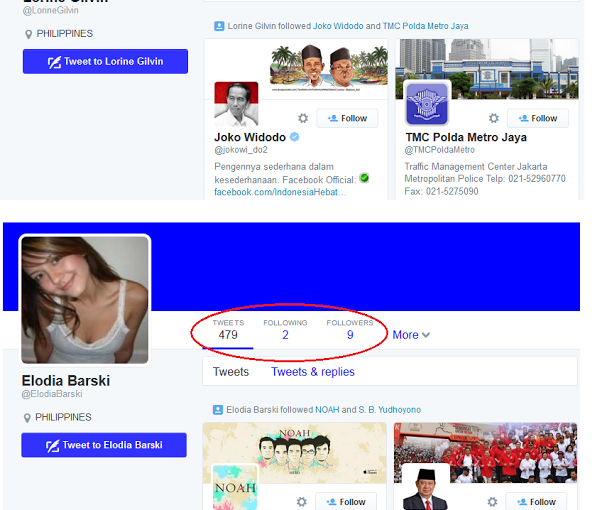Click person icon beside Elodia Barski followed text

click(x=218, y=410)
